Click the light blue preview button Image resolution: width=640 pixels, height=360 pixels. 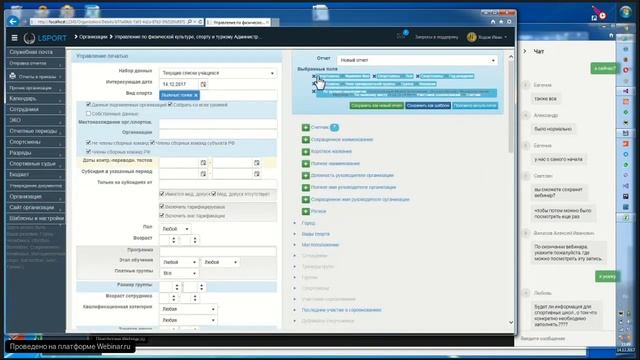pyautogui.click(x=475, y=105)
